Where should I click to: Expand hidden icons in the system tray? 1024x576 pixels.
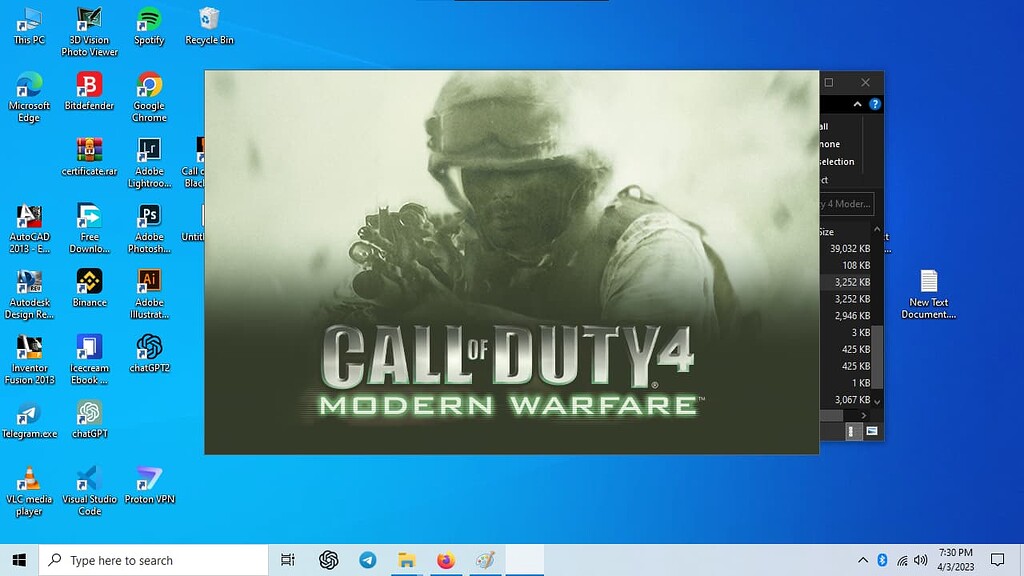click(x=863, y=560)
